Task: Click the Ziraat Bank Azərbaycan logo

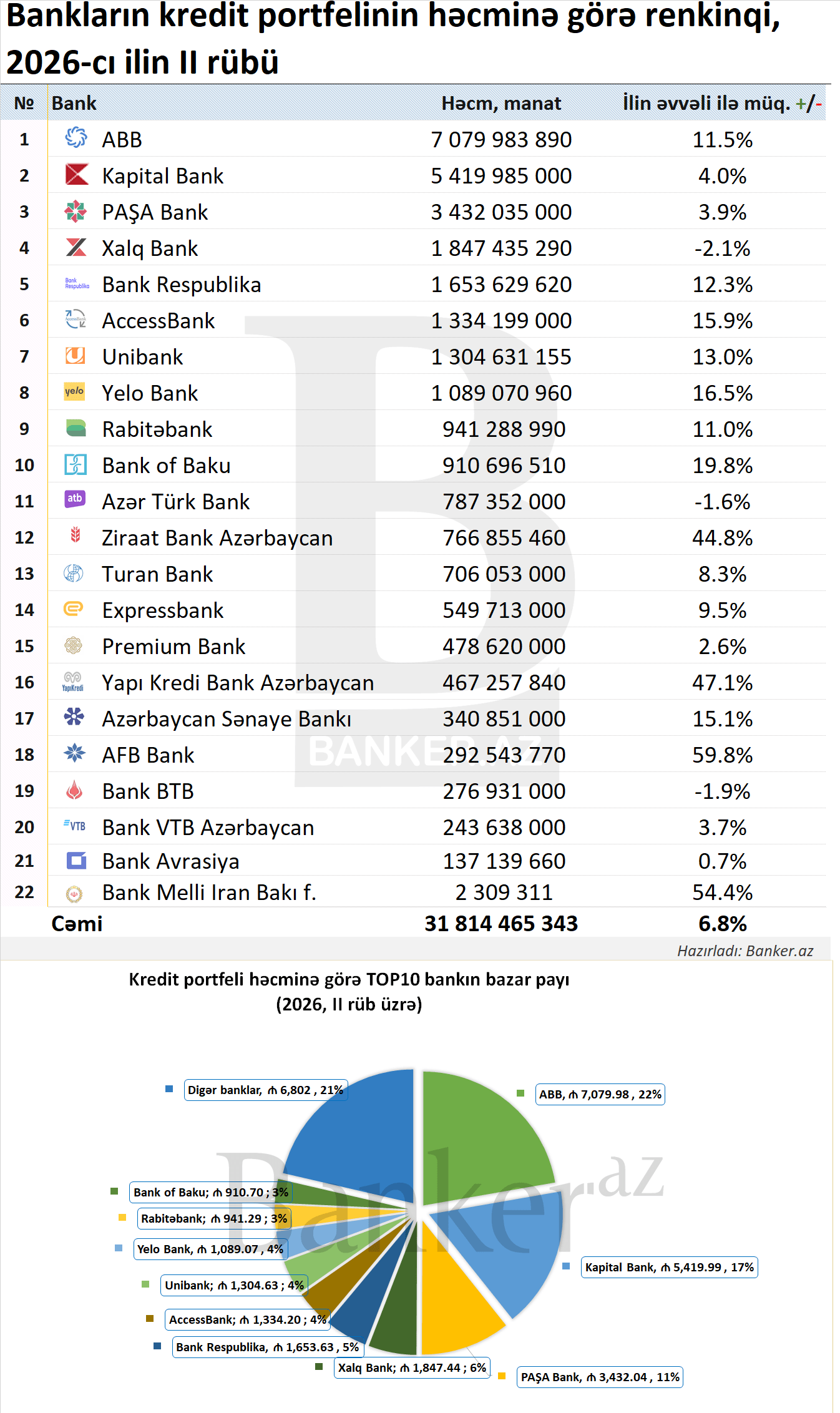Action: pyautogui.click(x=76, y=534)
